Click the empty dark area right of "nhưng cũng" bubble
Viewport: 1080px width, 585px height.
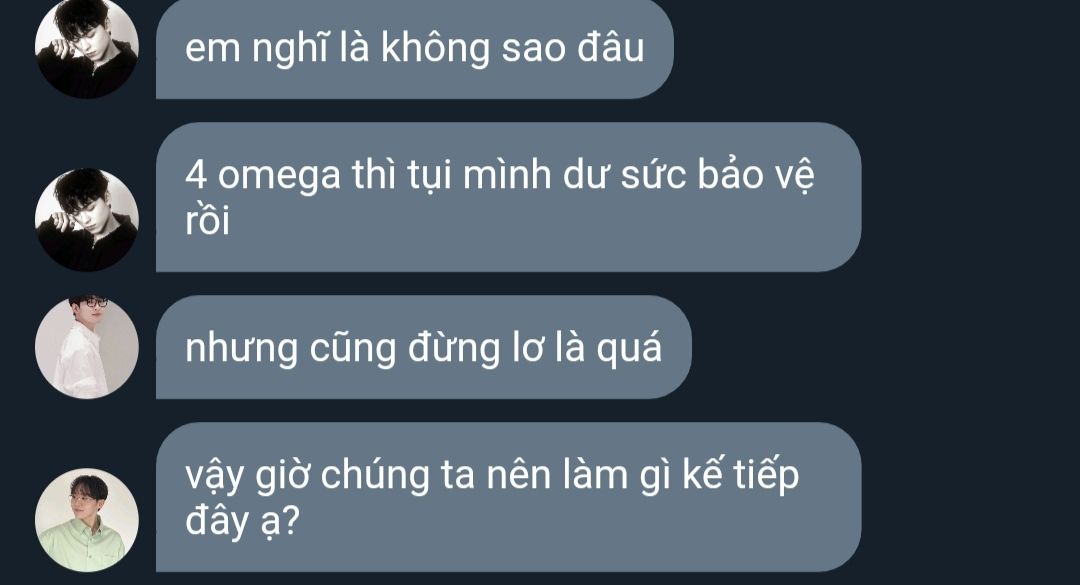[882, 347]
